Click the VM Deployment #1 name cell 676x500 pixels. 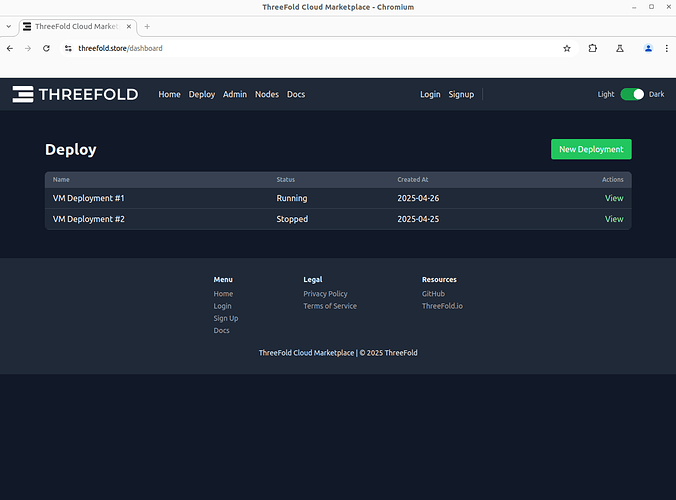pos(88,198)
